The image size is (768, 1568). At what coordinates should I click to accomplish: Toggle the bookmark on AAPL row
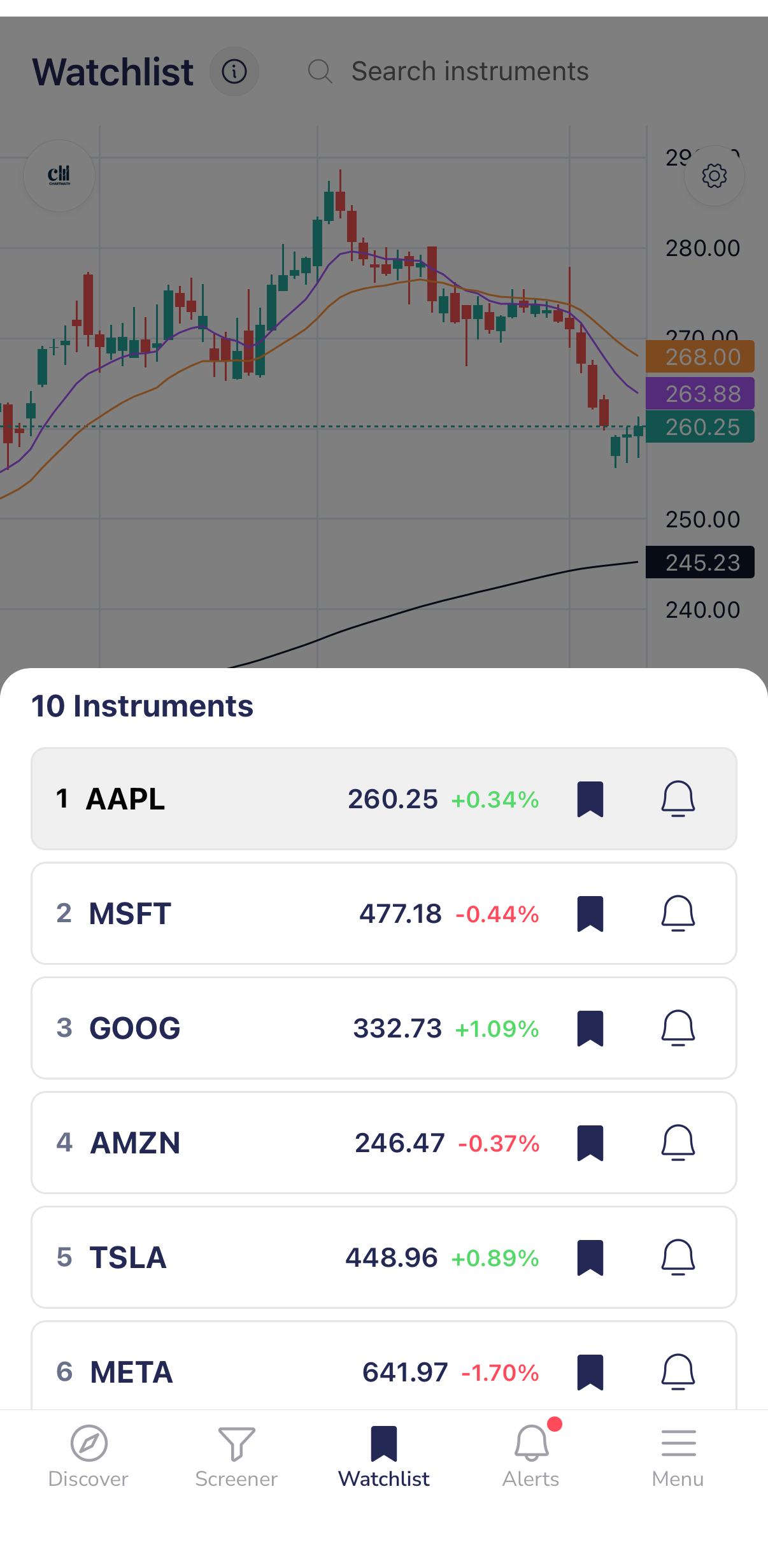pos(591,799)
